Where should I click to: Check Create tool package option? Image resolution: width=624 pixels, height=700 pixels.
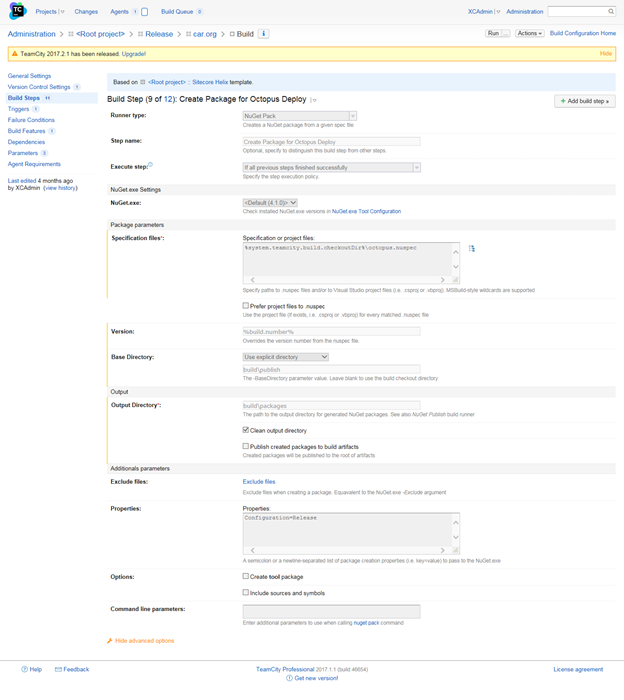[x=245, y=576]
